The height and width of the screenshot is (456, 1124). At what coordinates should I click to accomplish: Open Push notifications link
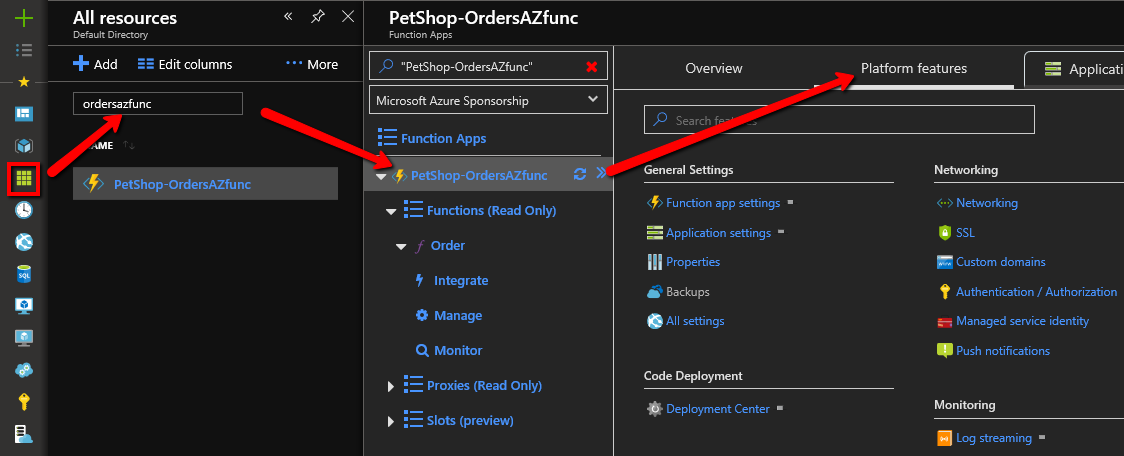click(x=1003, y=351)
